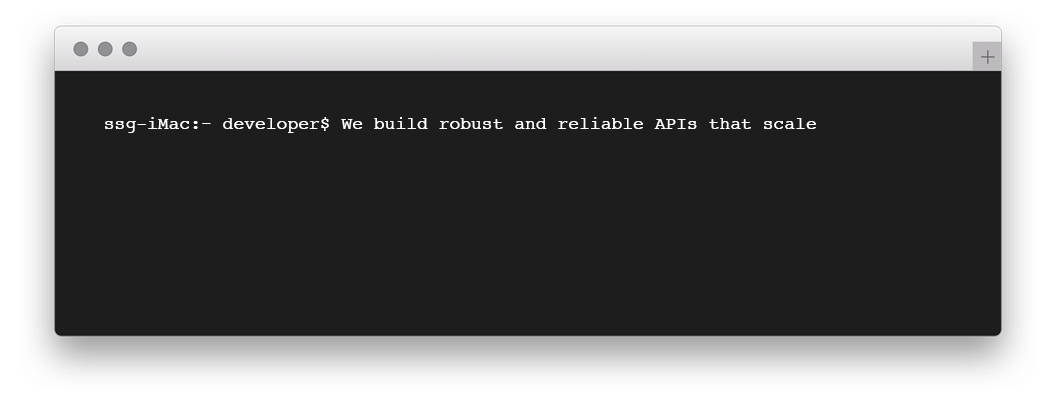Click the terminal window's bottom edge
This screenshot has height=412, width=1056.
tap(527, 336)
